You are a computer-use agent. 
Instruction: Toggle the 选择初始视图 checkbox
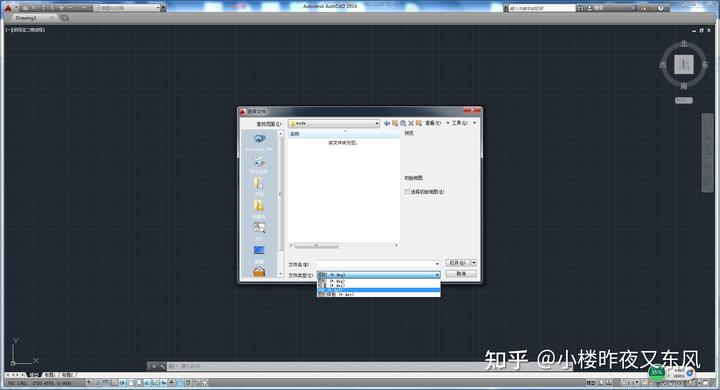coord(407,192)
